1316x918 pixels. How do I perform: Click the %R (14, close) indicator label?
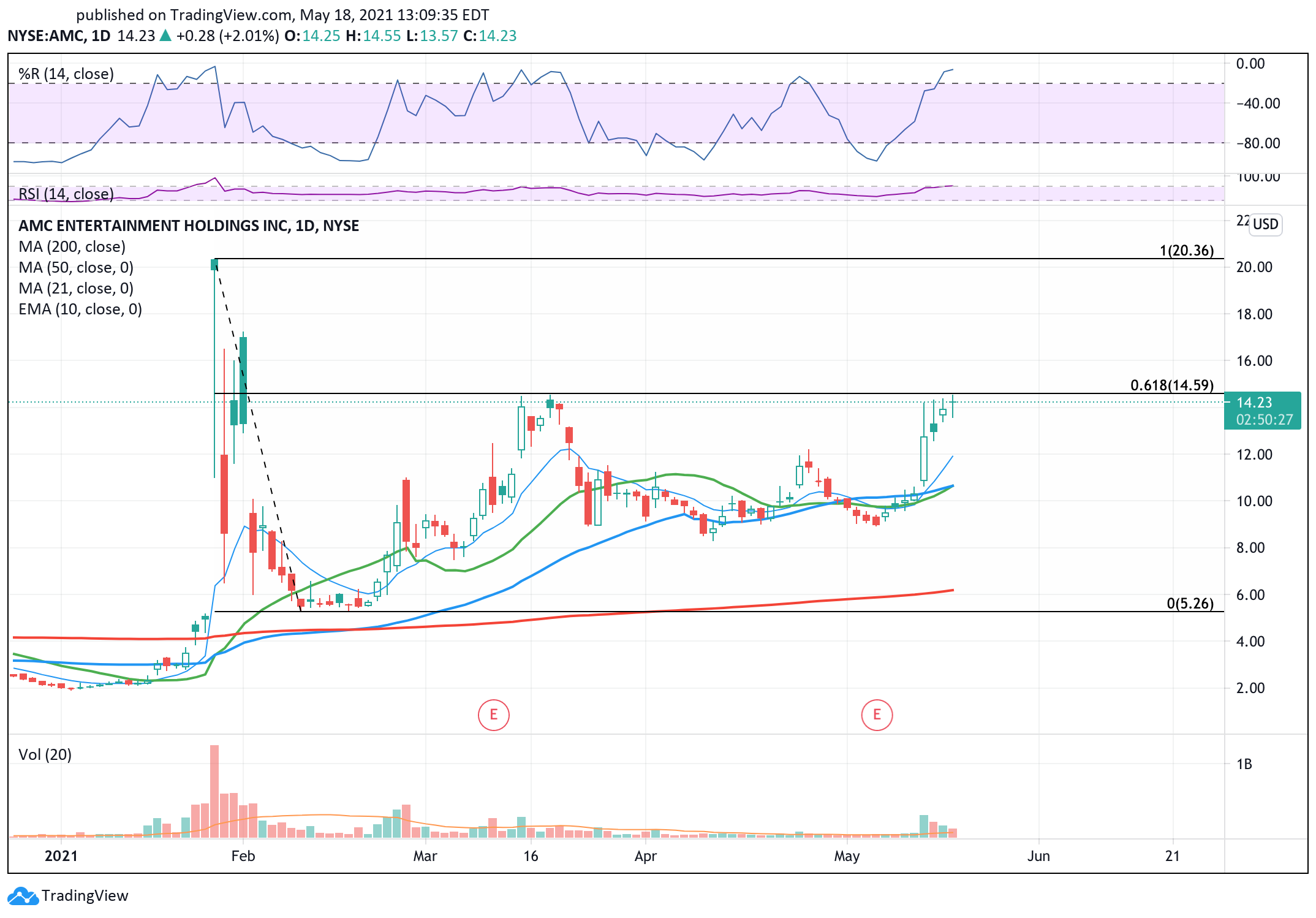66,74
